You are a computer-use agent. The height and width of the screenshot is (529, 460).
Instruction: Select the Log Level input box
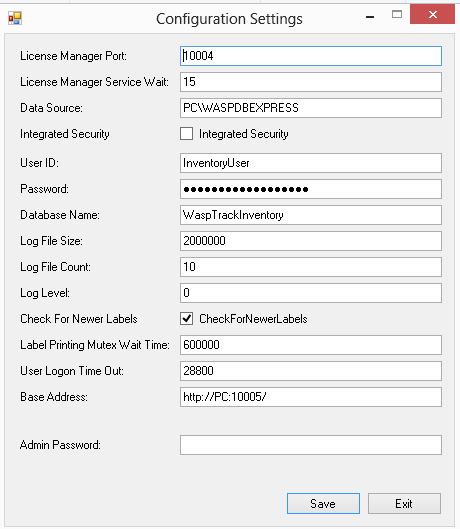click(x=310, y=293)
